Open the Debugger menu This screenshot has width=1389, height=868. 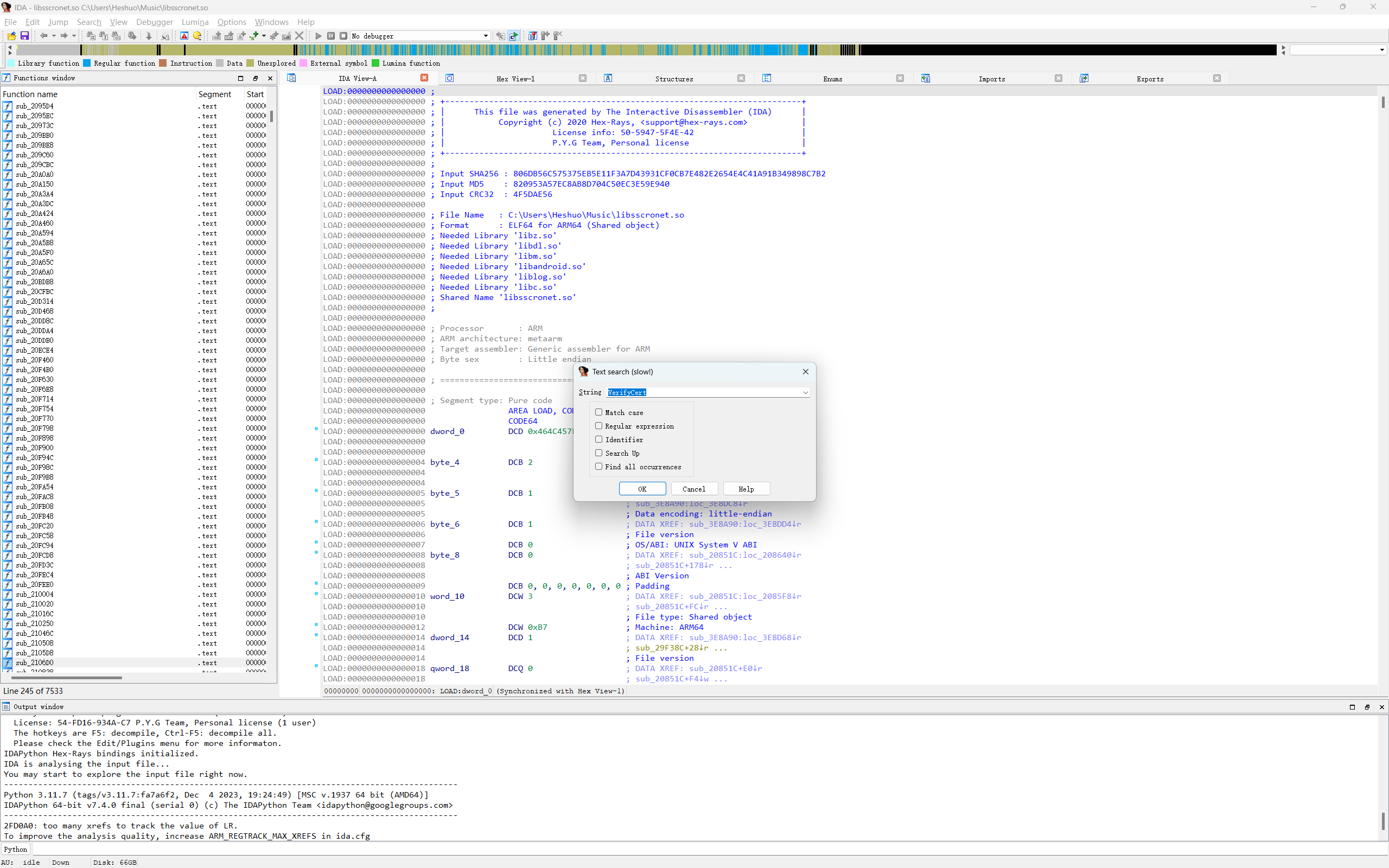(155, 22)
